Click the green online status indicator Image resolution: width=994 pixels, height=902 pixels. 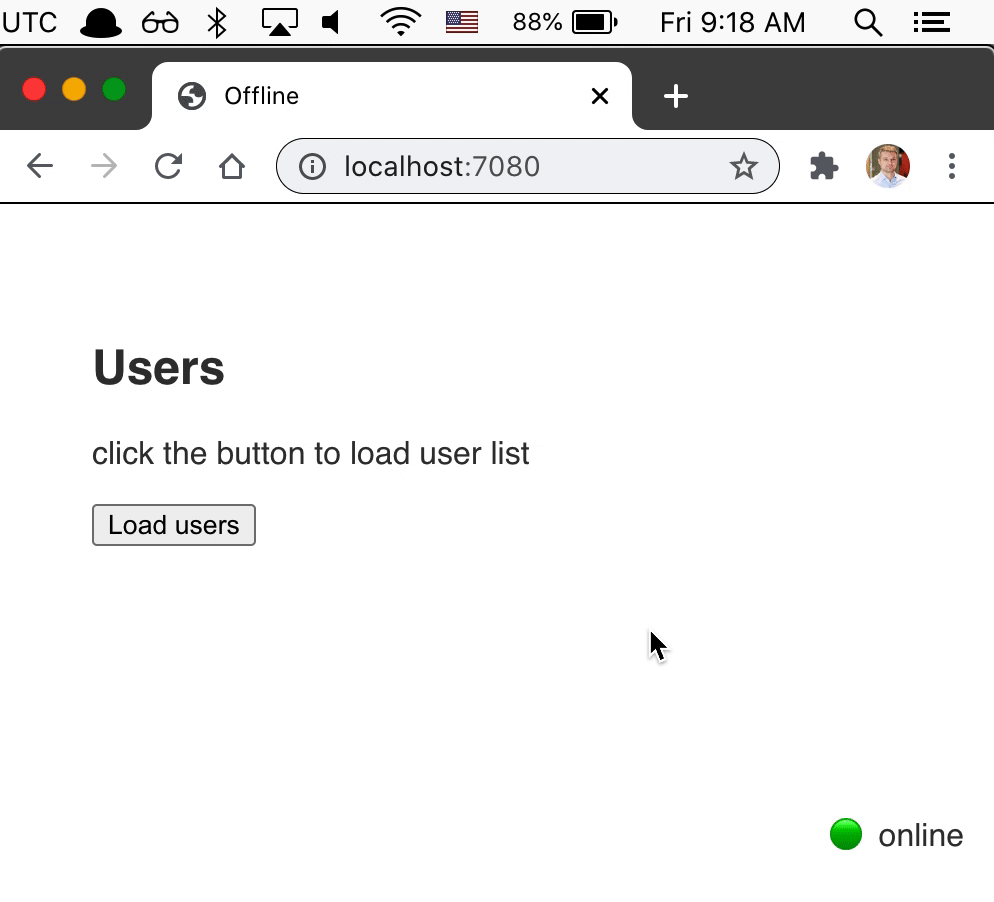pos(846,834)
